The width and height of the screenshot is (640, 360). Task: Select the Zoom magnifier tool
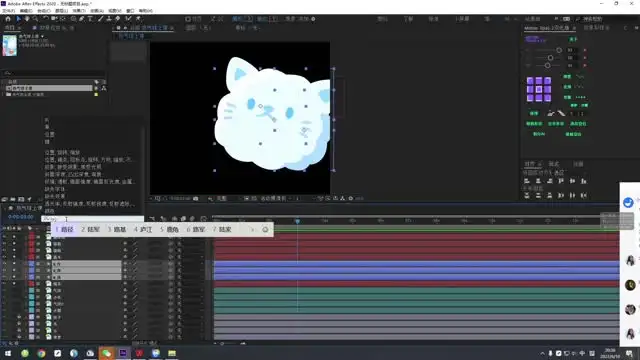click(36, 19)
